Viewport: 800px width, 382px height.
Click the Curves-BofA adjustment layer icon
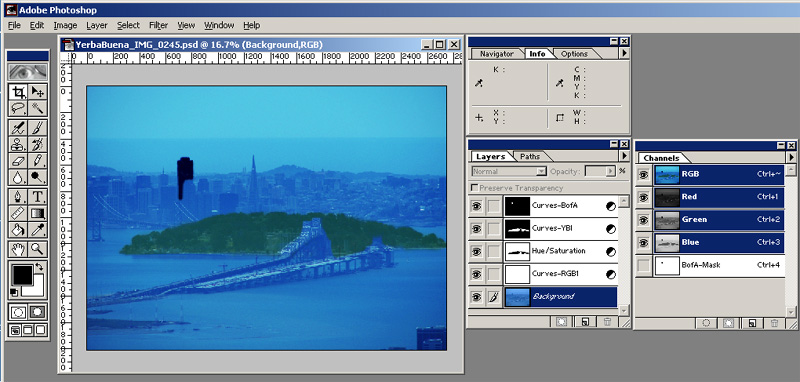tap(611, 206)
